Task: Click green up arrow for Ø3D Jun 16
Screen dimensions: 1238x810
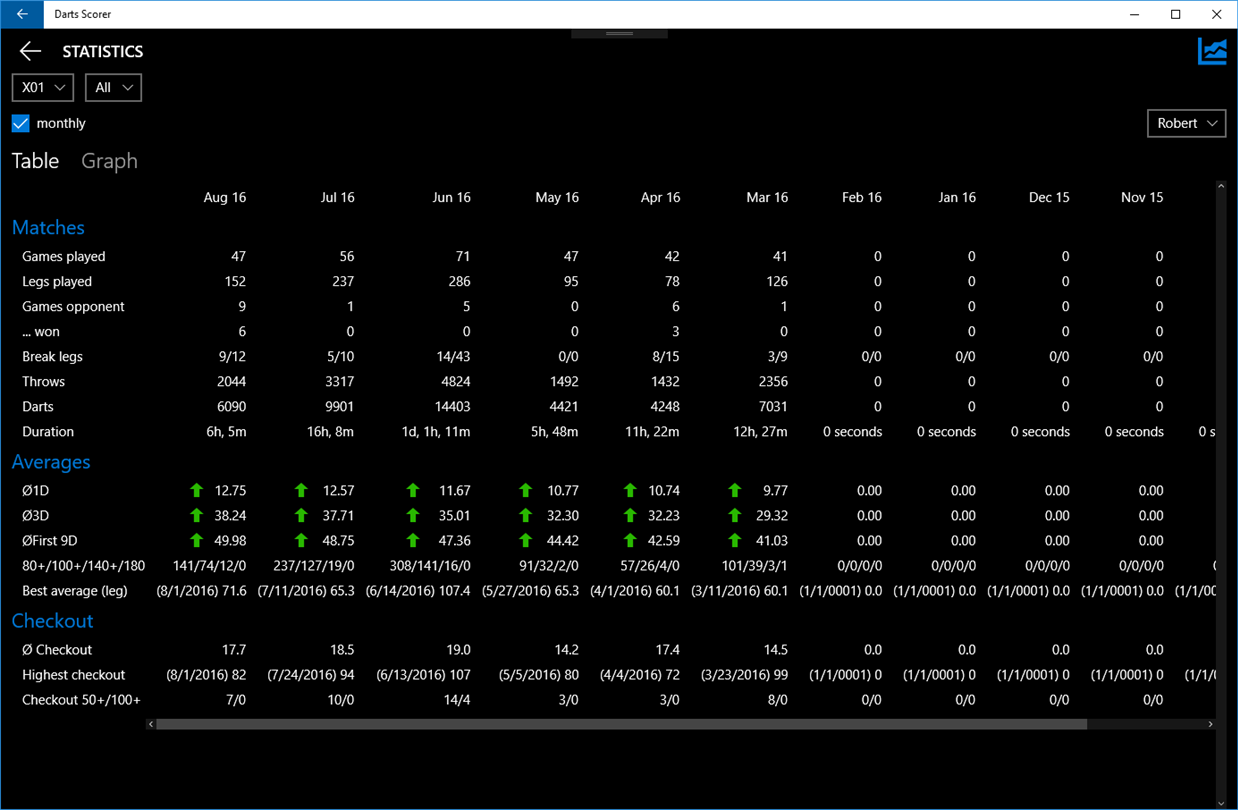Action: click(x=413, y=515)
